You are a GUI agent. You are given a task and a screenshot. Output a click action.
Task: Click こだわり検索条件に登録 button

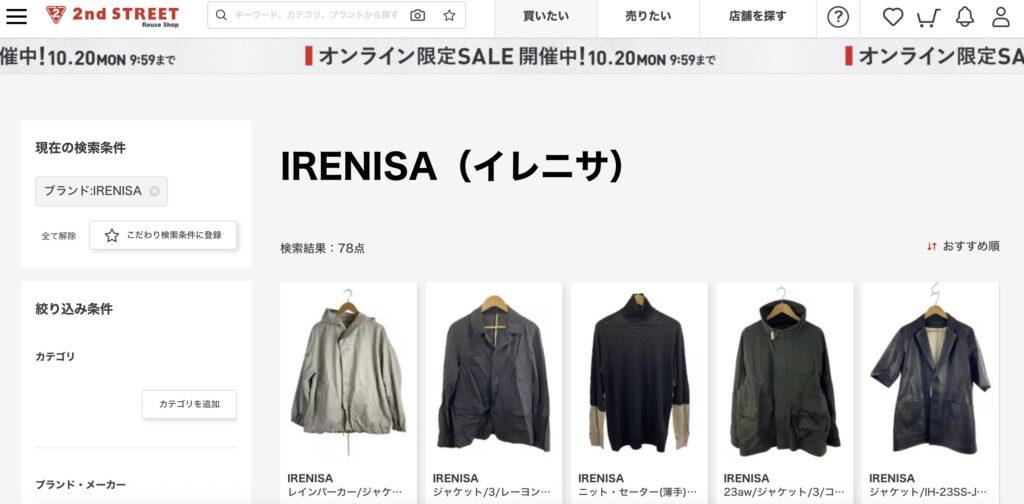(x=163, y=235)
